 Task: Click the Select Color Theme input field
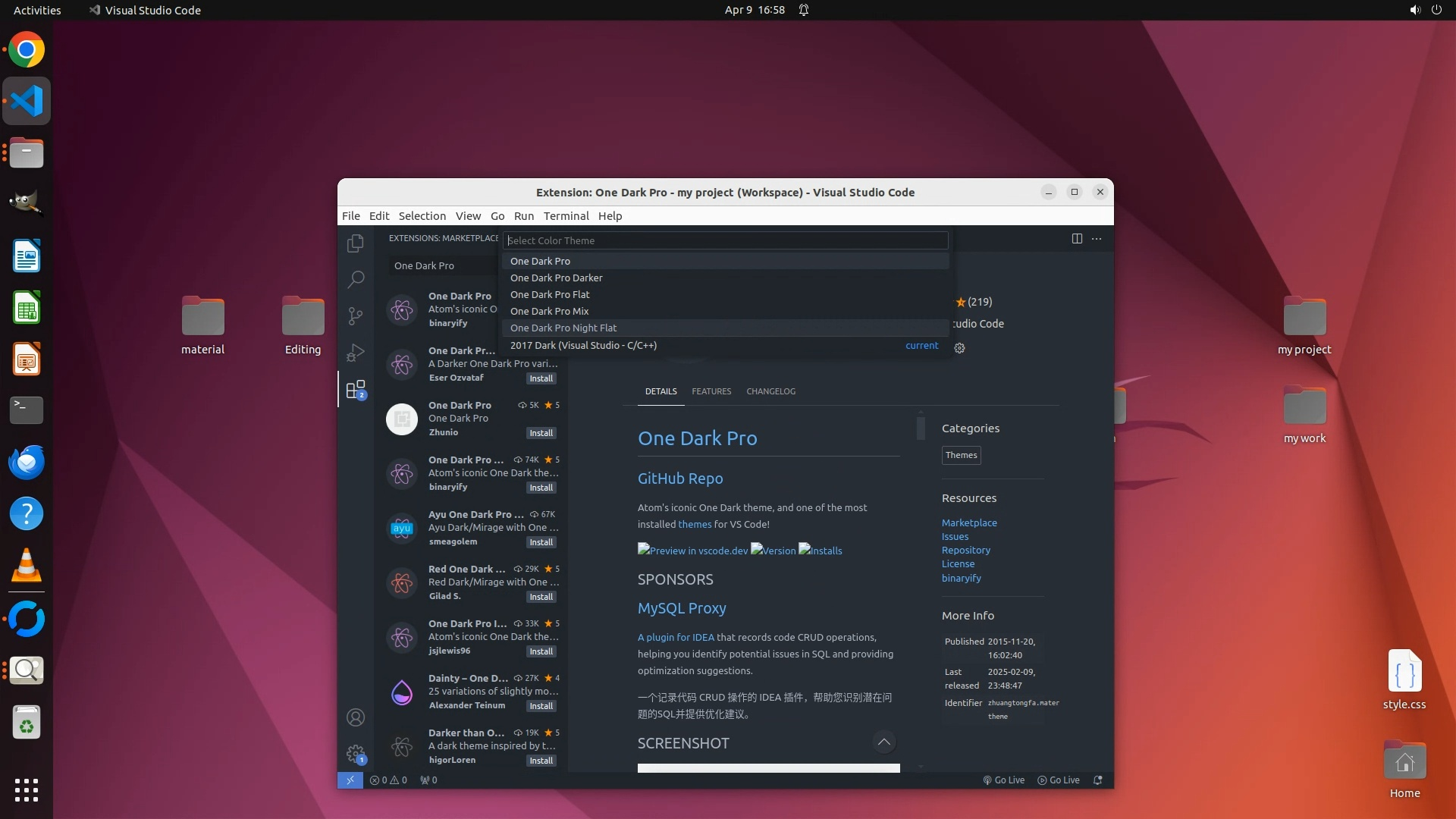coord(725,241)
